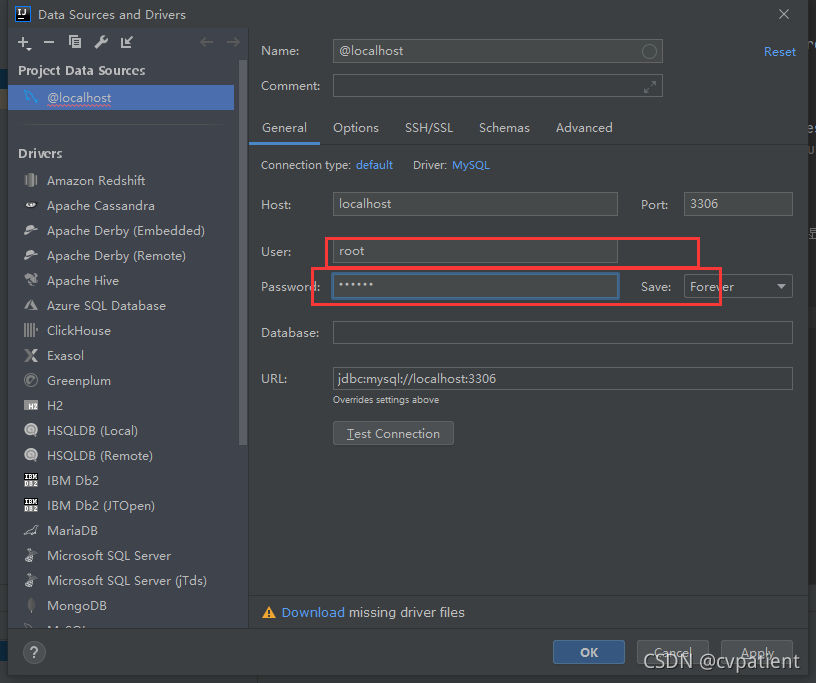The width and height of the screenshot is (816, 683).
Task: Change connection type default link
Action: pos(374,165)
